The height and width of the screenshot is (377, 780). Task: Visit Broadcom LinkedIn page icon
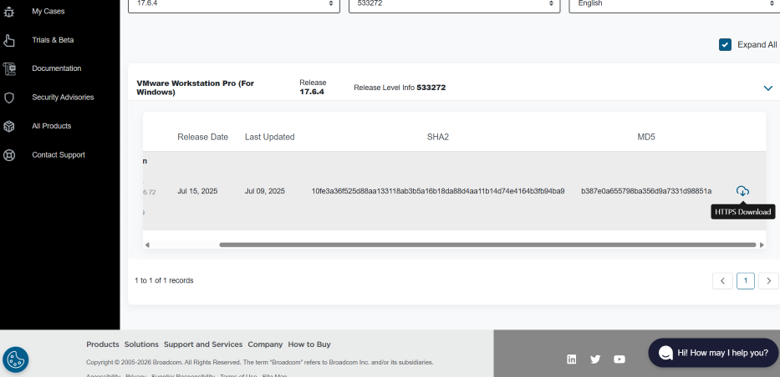(x=572, y=359)
